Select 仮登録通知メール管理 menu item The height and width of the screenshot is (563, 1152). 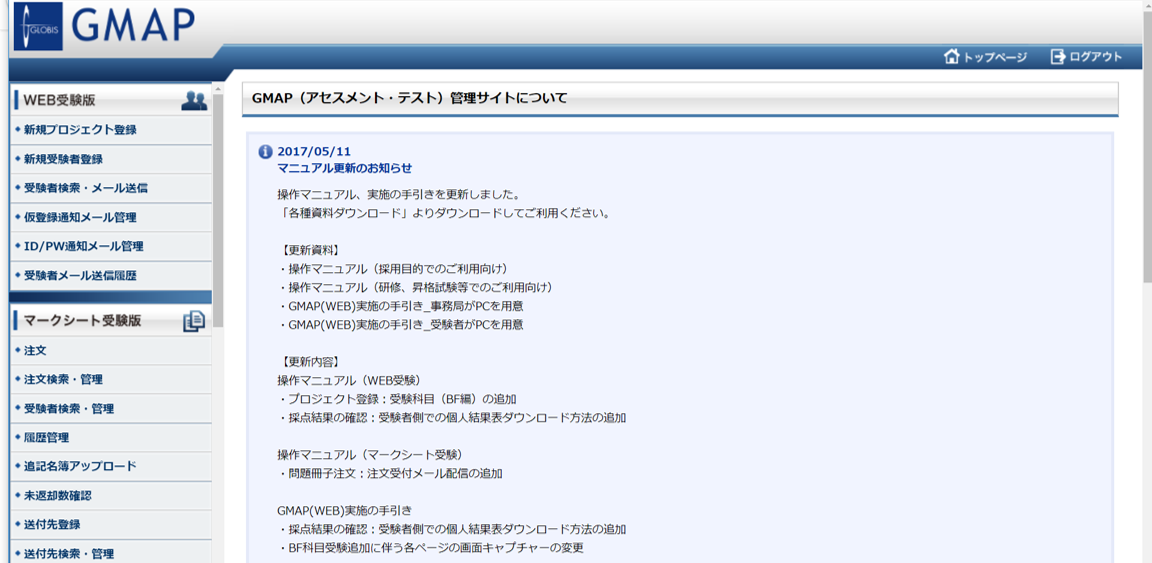80,217
